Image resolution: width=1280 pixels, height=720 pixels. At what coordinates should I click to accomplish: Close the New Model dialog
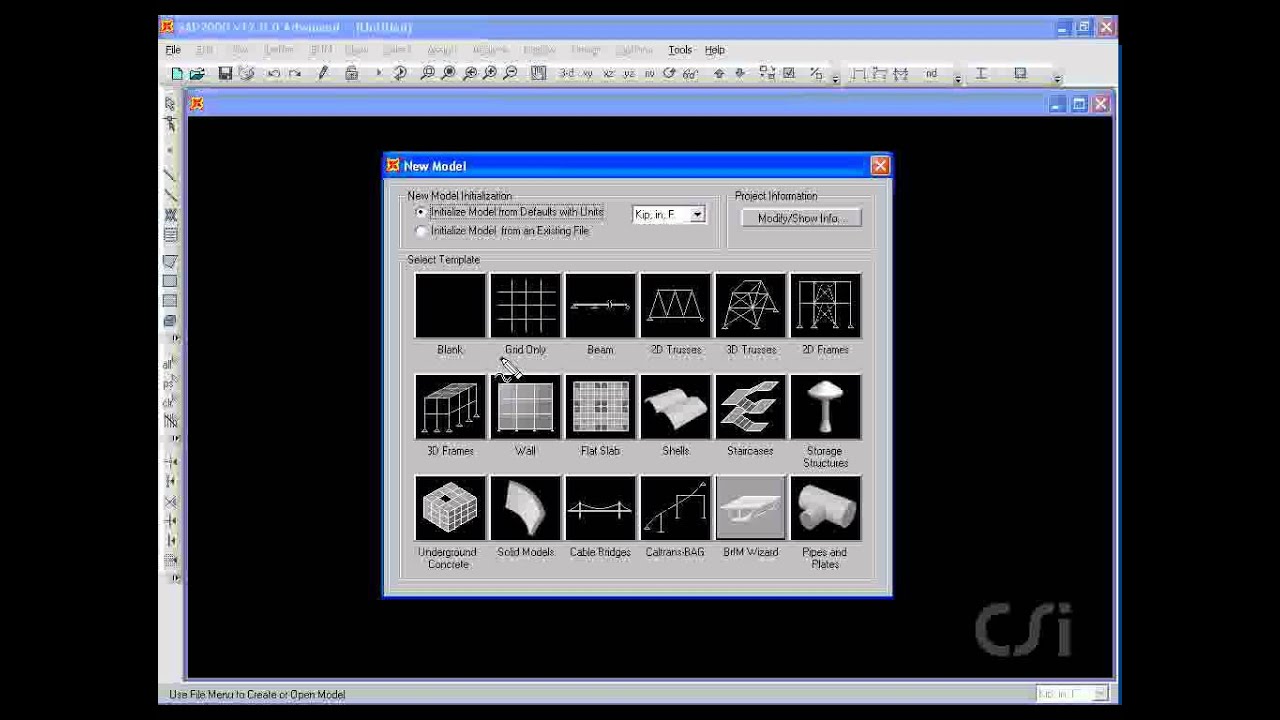point(880,166)
